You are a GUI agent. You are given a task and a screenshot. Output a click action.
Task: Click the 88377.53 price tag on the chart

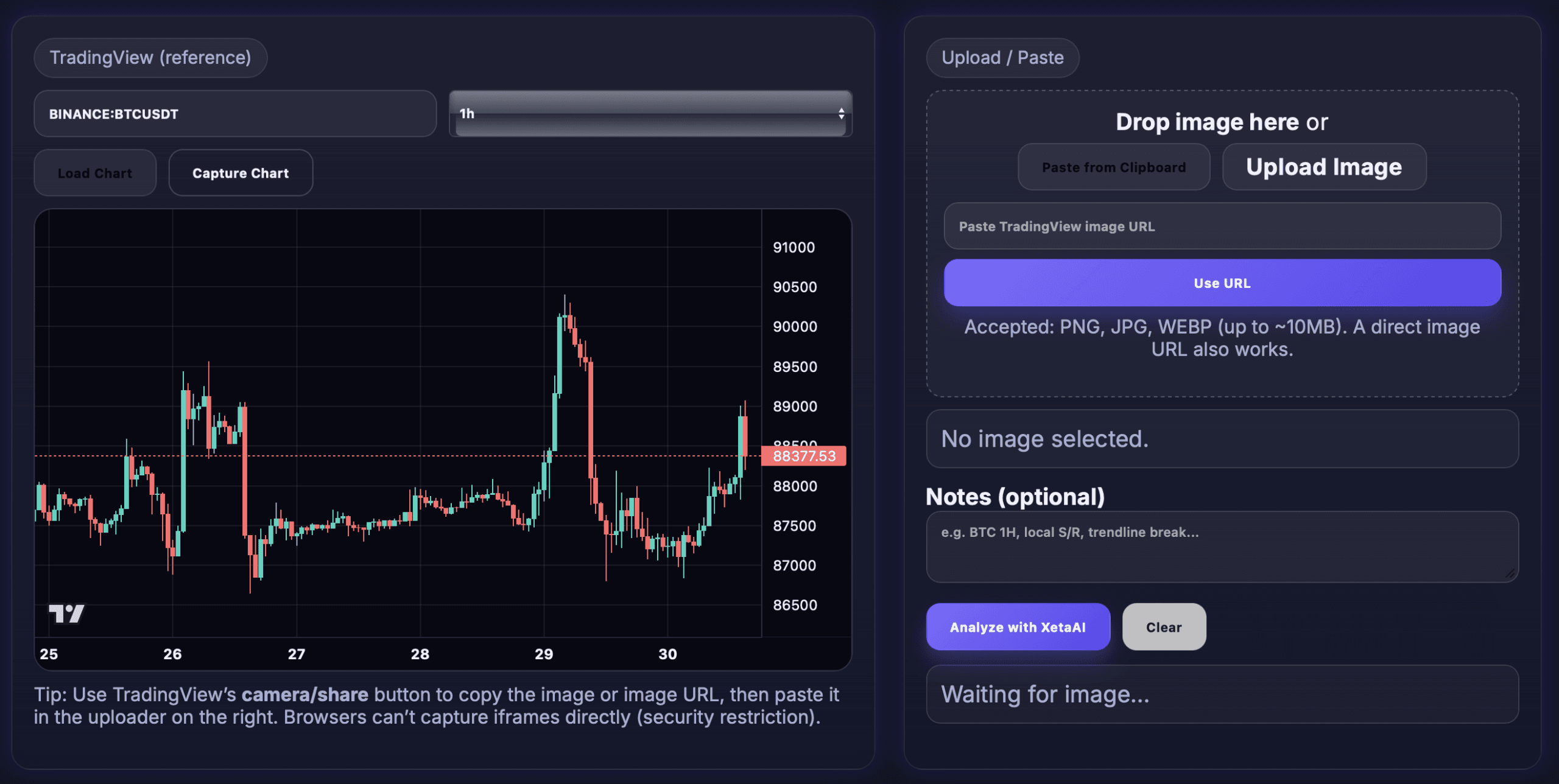(x=804, y=456)
